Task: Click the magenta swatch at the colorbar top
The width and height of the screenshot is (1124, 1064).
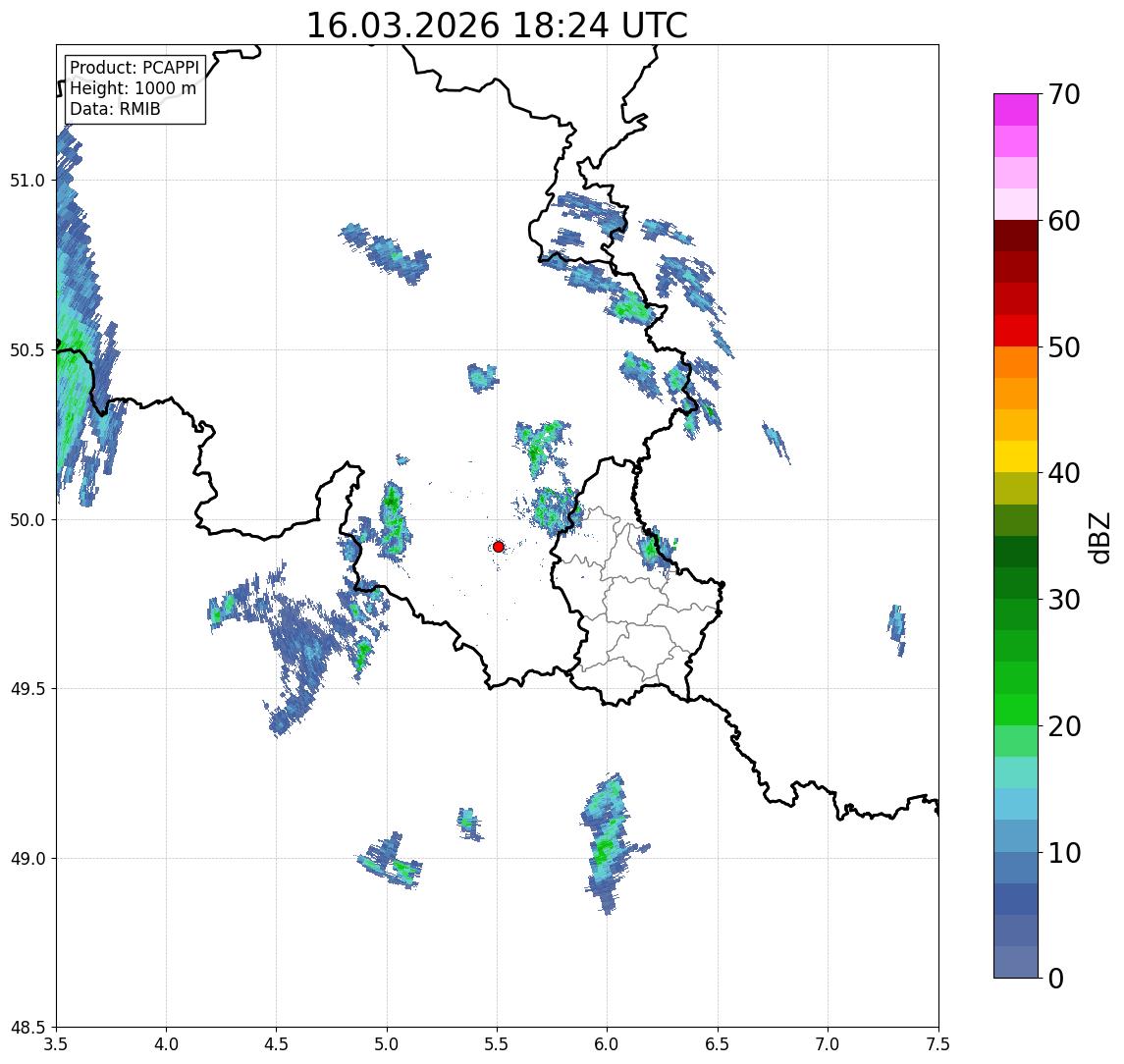Action: (1016, 110)
